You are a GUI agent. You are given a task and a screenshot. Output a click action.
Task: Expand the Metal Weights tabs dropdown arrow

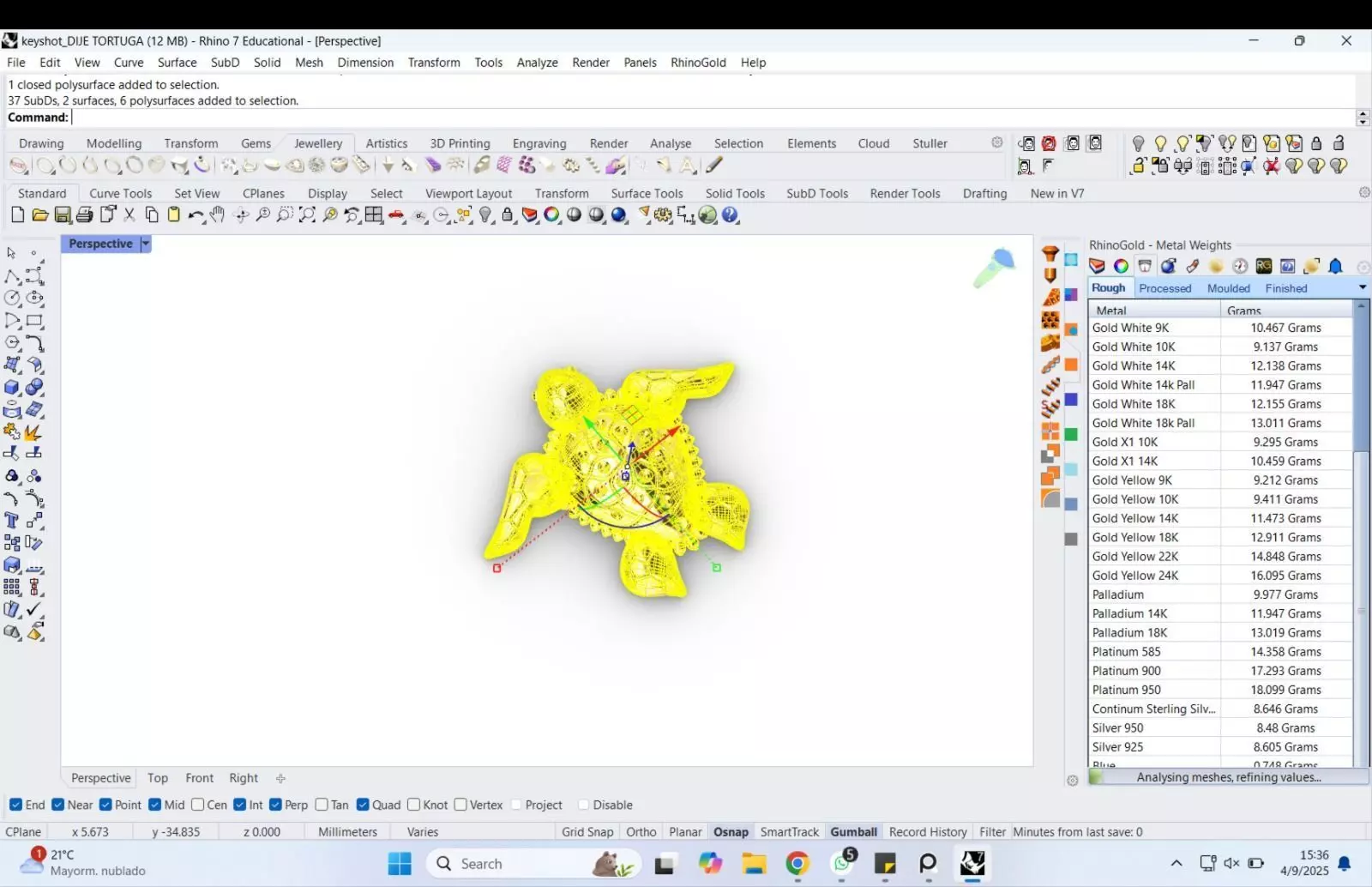(1363, 287)
